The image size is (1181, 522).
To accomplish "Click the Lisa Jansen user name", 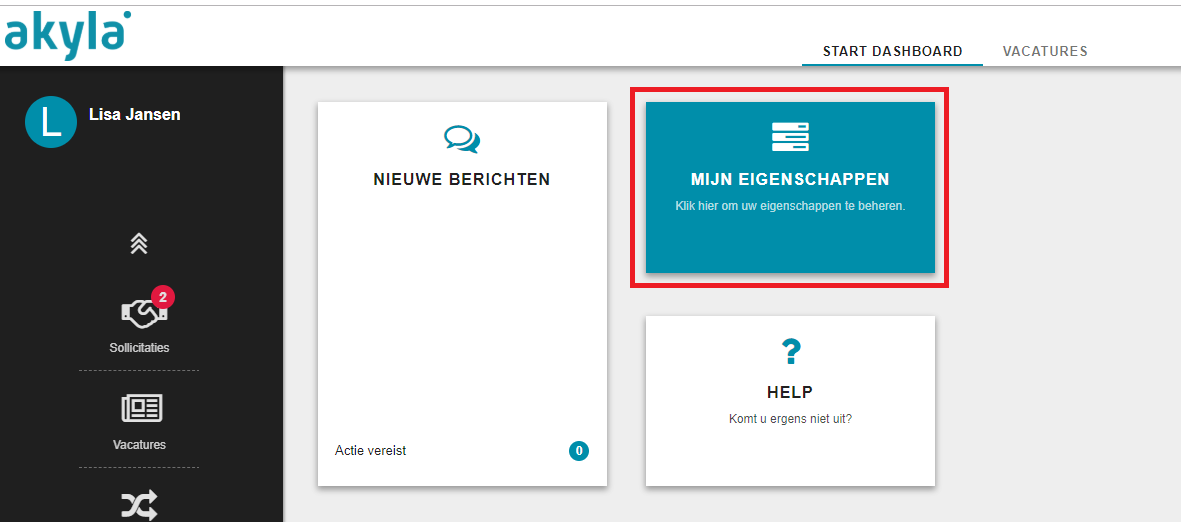I will 135,114.
